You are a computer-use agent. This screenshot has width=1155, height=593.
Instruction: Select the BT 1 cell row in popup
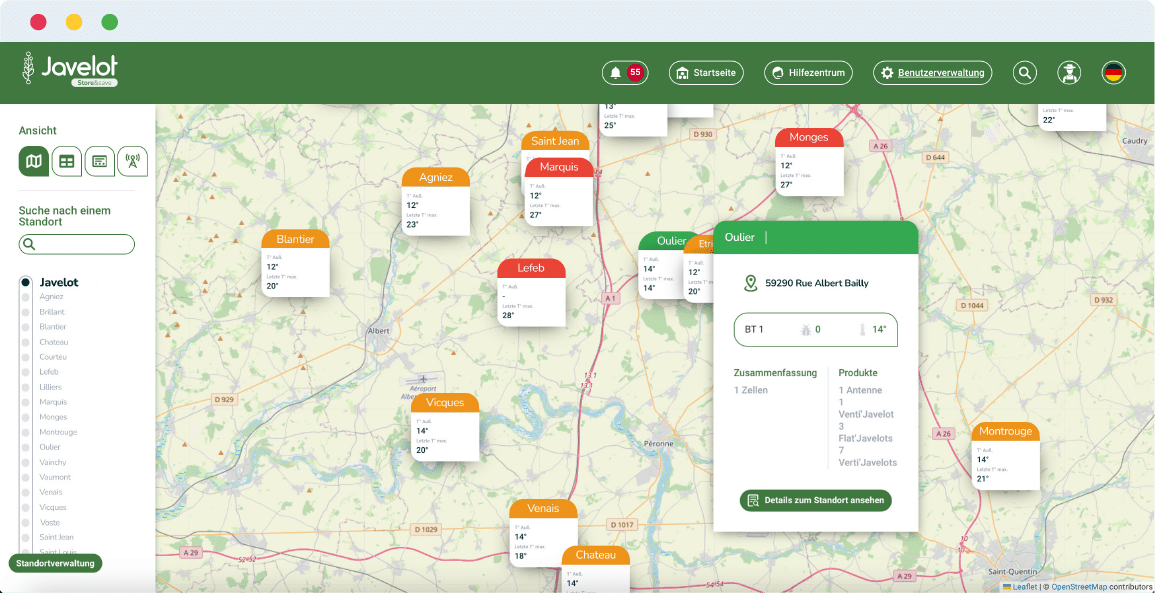[816, 330]
